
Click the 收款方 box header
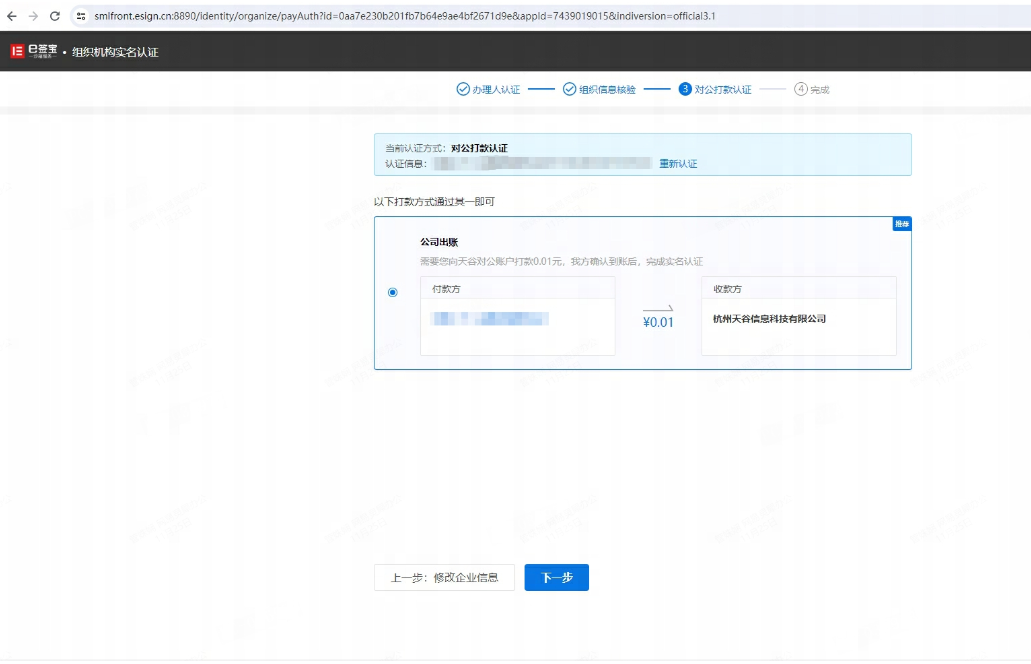[x=798, y=289]
